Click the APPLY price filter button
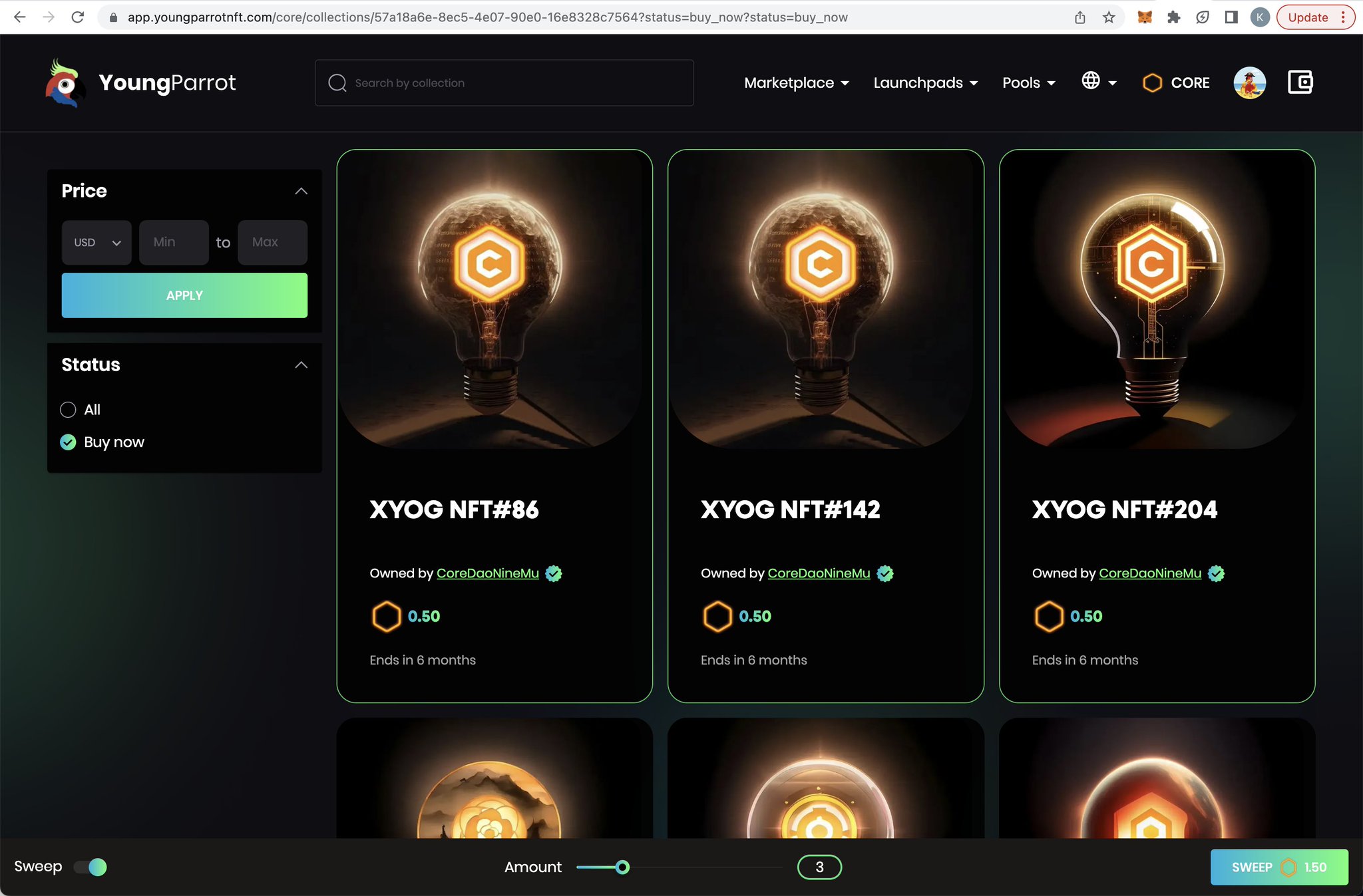Viewport: 1363px width, 896px height. coord(184,295)
